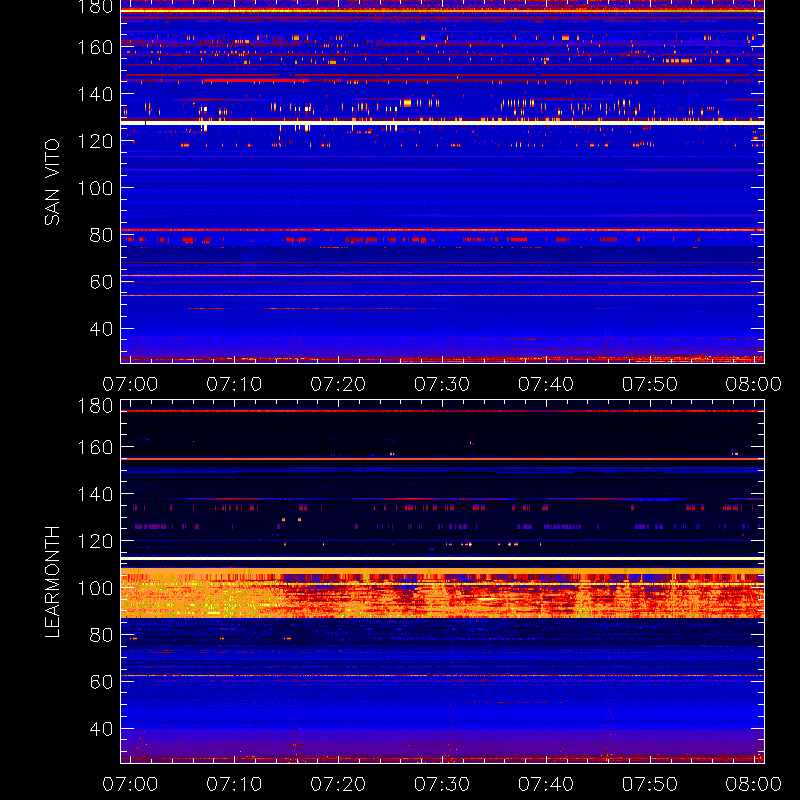800x800 pixels.
Task: Select the 160 tick label on San Vito axis
Action: (x=95, y=47)
